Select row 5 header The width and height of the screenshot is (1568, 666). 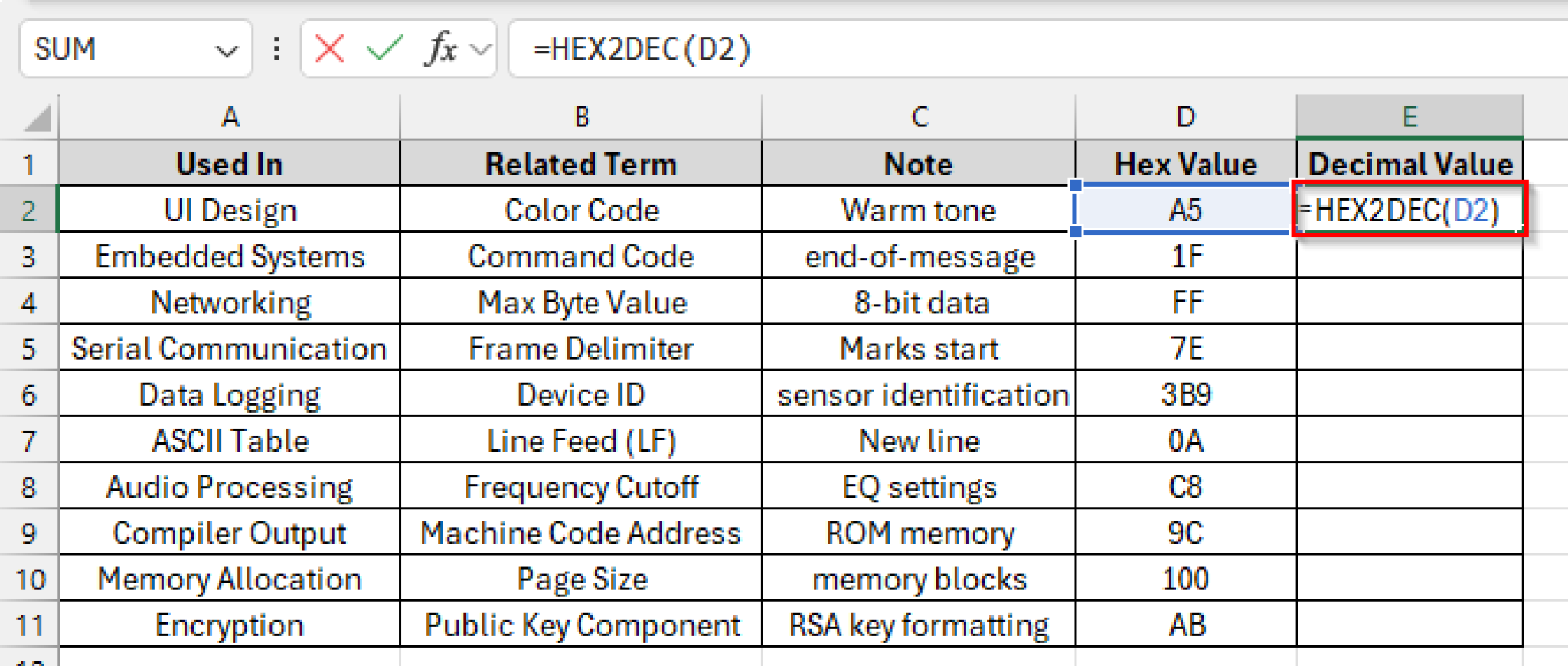click(29, 348)
